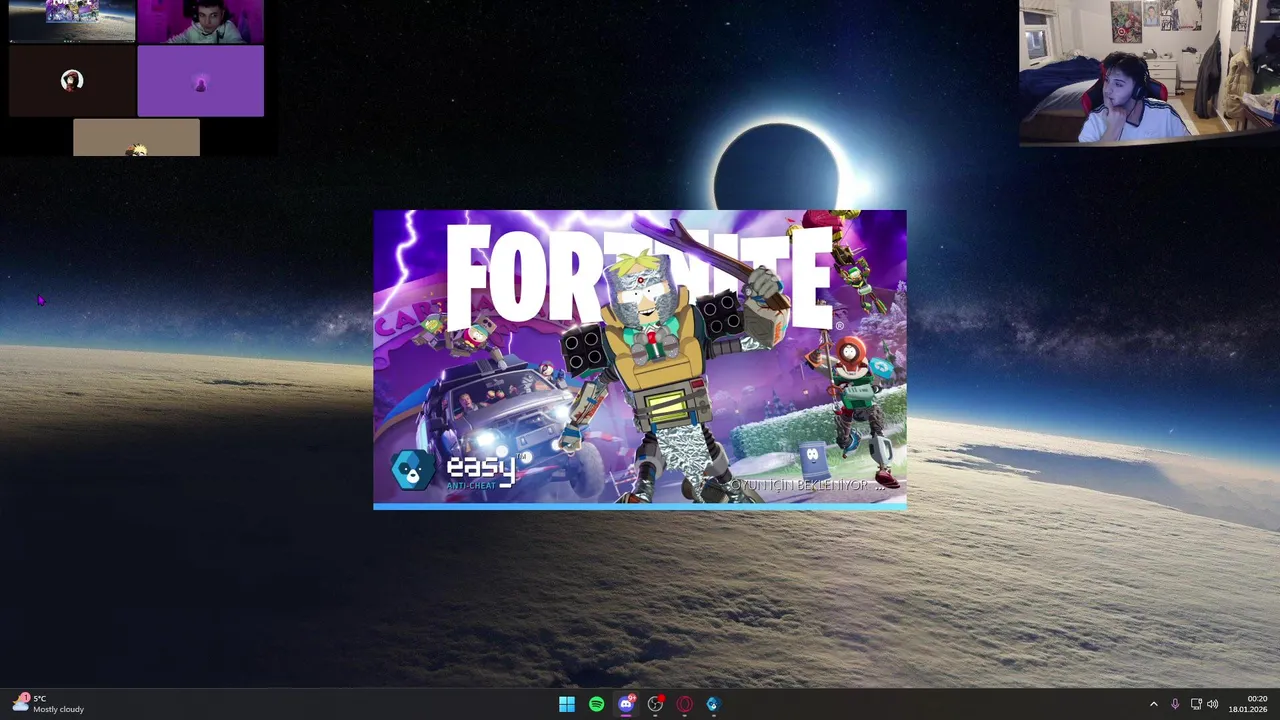Click the 'Mostly cloudy' weather text
Viewport: 1280px width, 720px height.
59,710
